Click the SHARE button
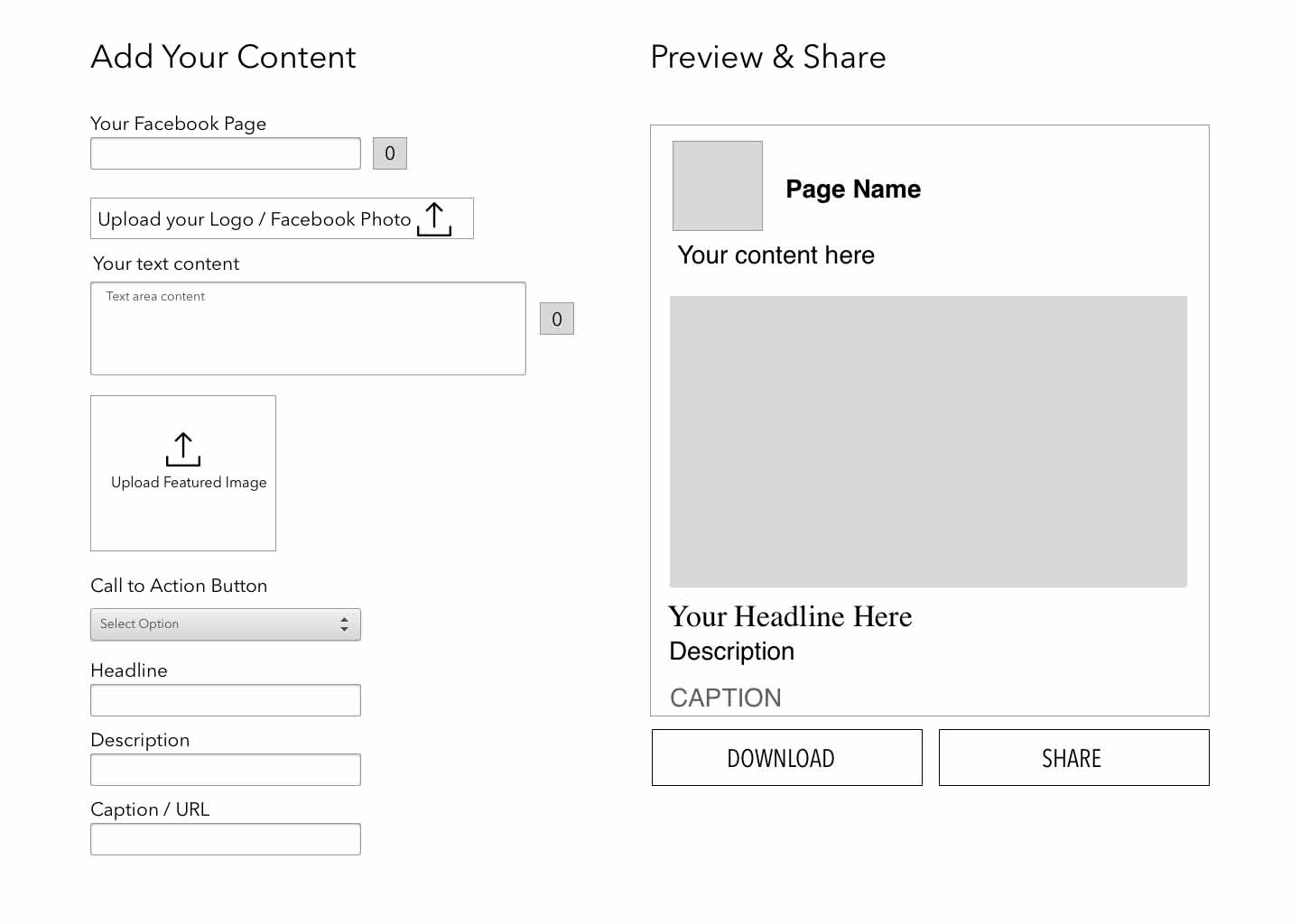Image resolution: width=1300 pixels, height=924 pixels. click(1074, 758)
